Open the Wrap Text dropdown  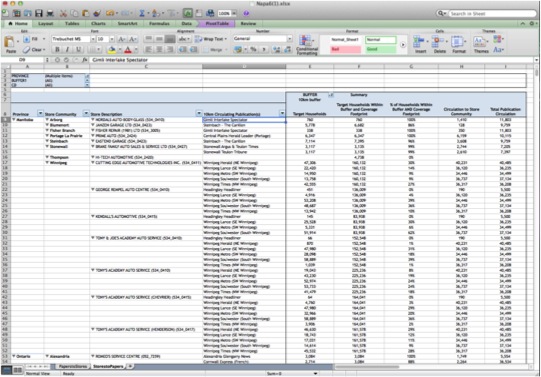pos(226,39)
